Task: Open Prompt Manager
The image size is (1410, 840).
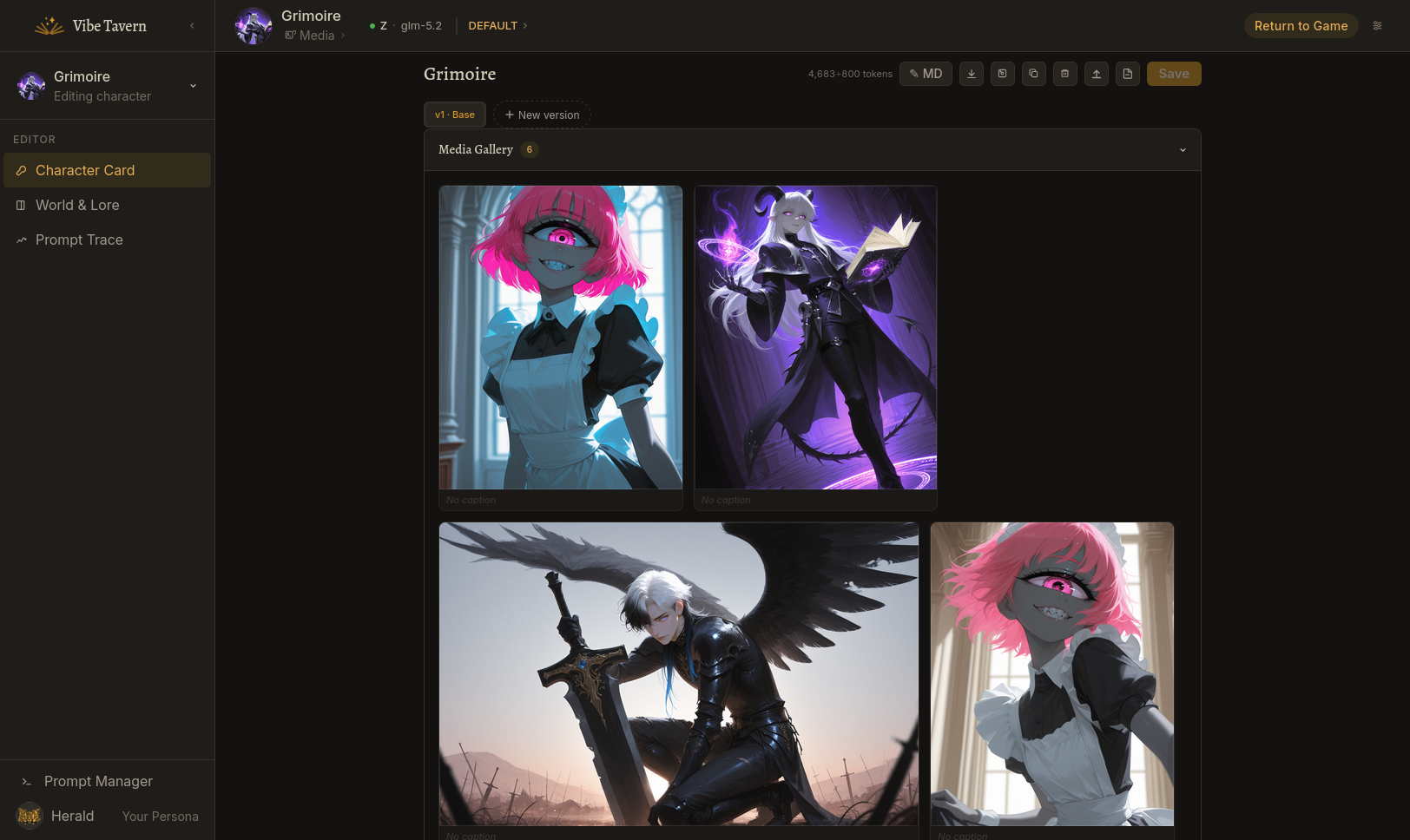Action: tap(108, 781)
